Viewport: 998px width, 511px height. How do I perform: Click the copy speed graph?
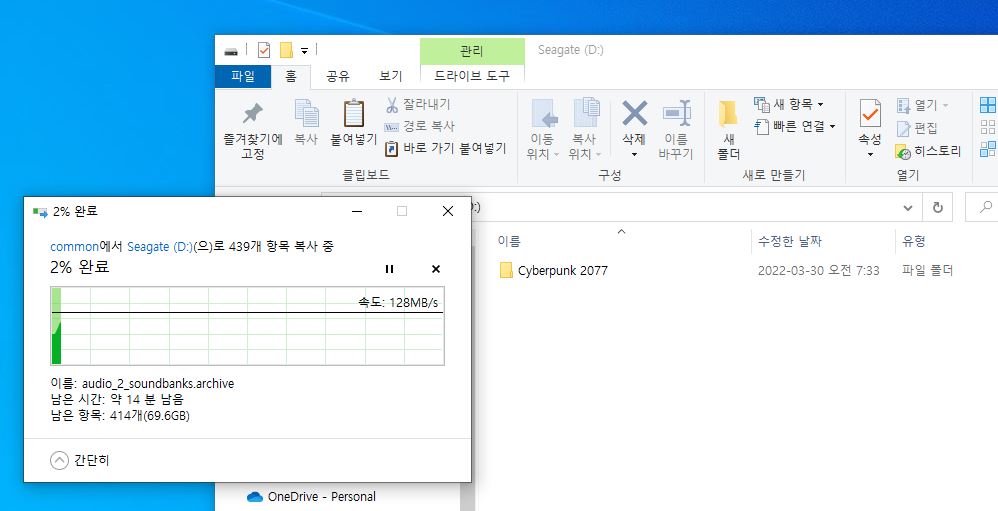click(x=247, y=326)
